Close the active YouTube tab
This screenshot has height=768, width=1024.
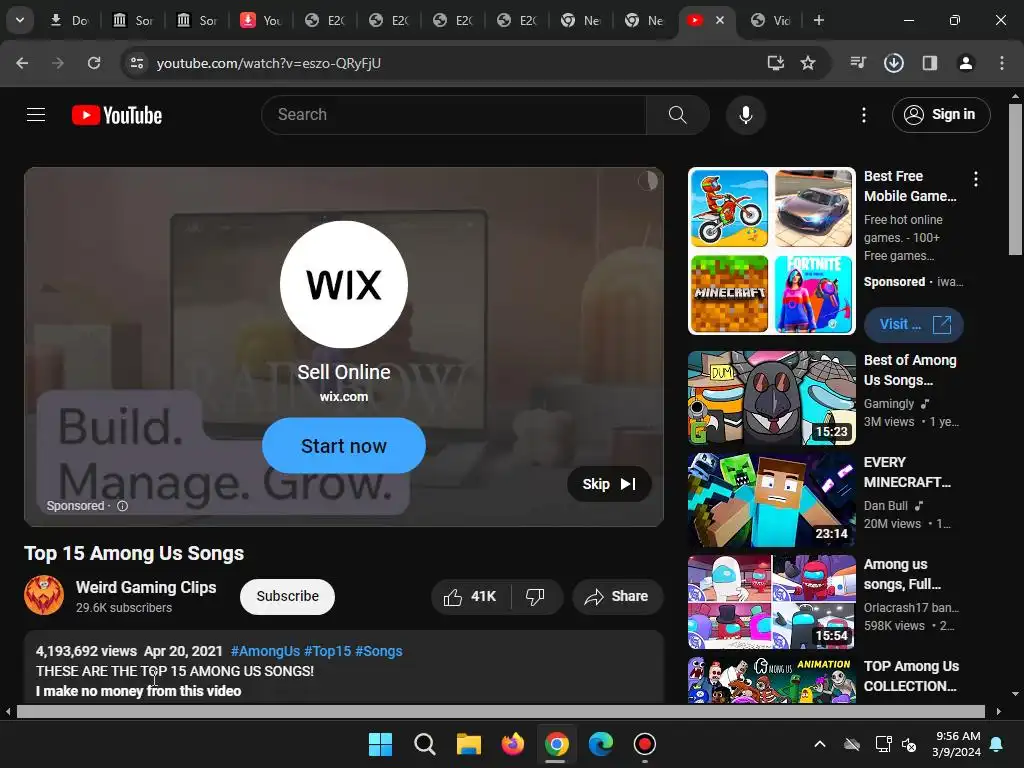point(720,20)
